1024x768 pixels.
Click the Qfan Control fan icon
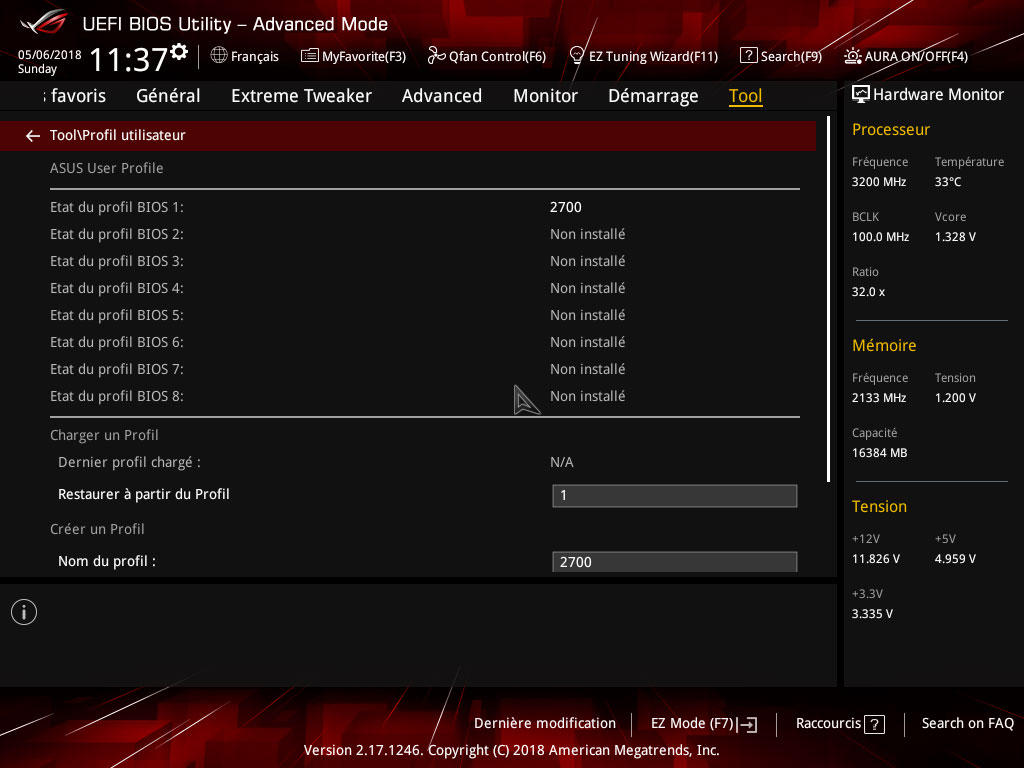pos(436,56)
